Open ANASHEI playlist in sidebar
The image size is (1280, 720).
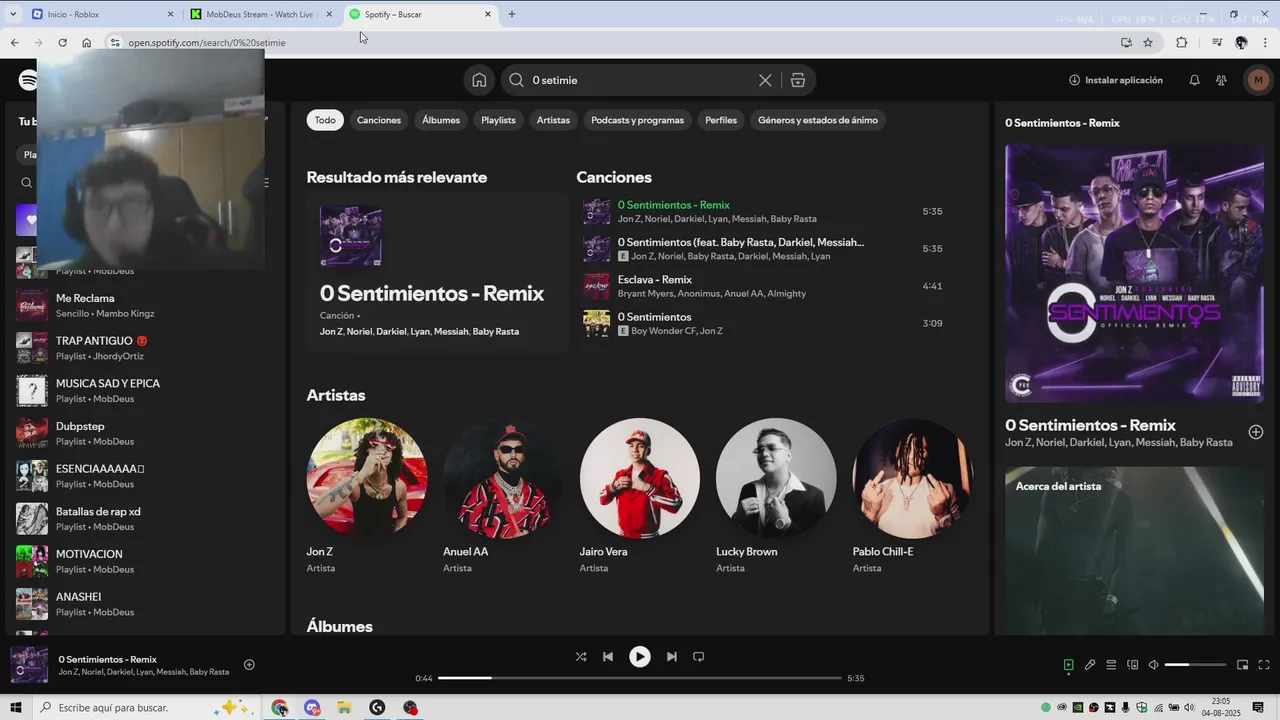144,604
